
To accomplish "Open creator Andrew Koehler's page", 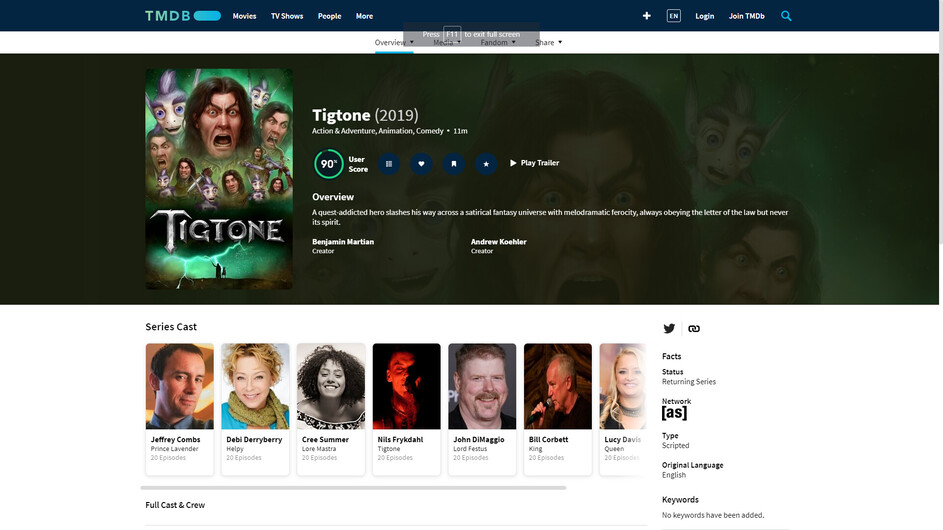I will tap(499, 241).
